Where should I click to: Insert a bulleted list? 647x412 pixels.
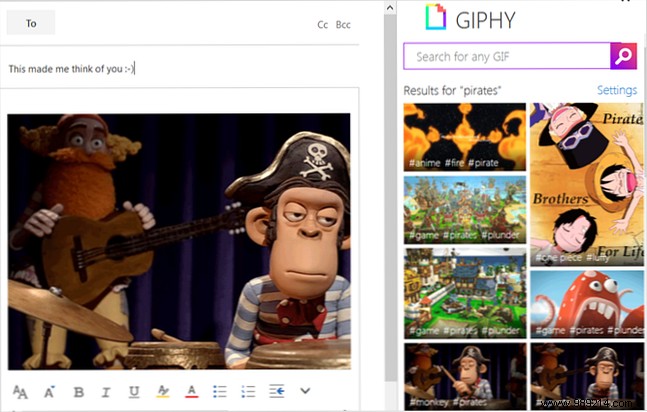[220, 391]
